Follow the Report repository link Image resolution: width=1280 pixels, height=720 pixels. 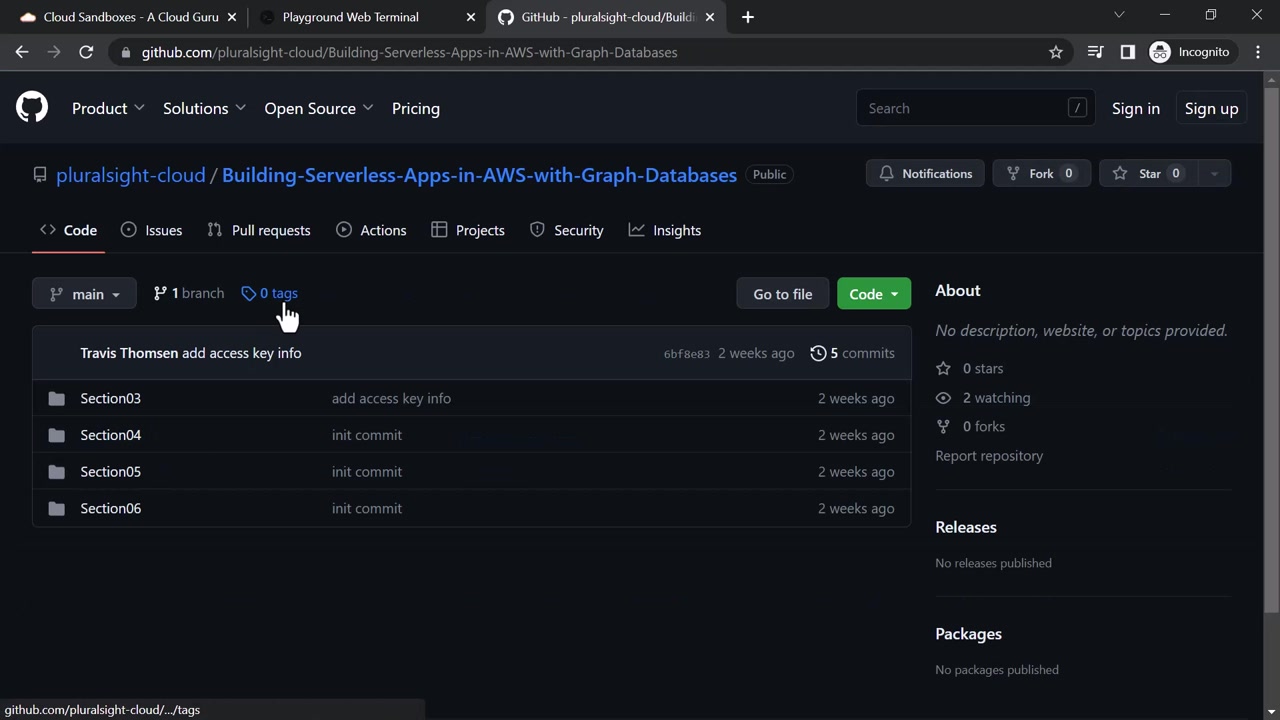pos(988,456)
